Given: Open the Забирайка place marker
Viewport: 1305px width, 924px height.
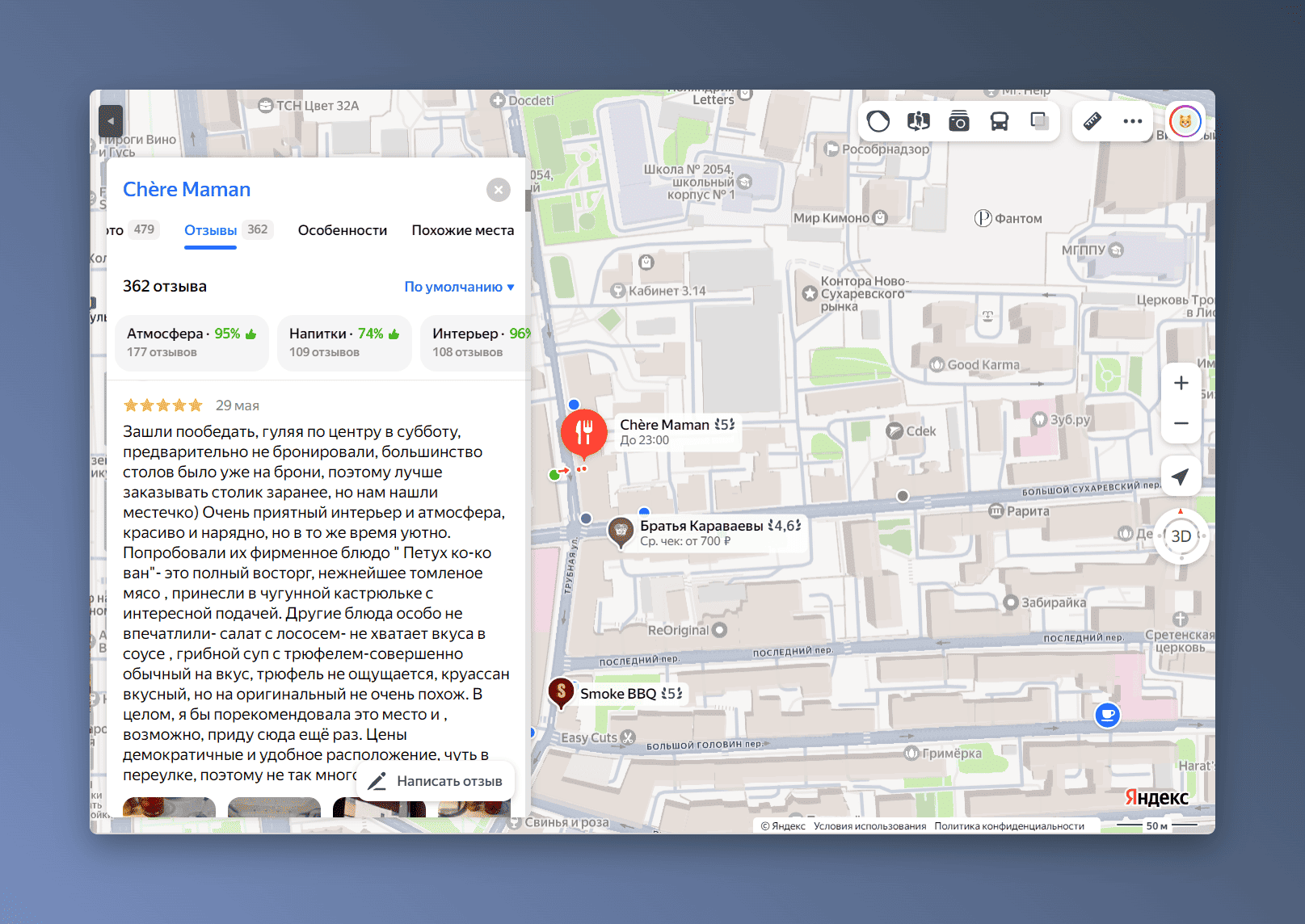Looking at the screenshot, I should coord(1010,603).
